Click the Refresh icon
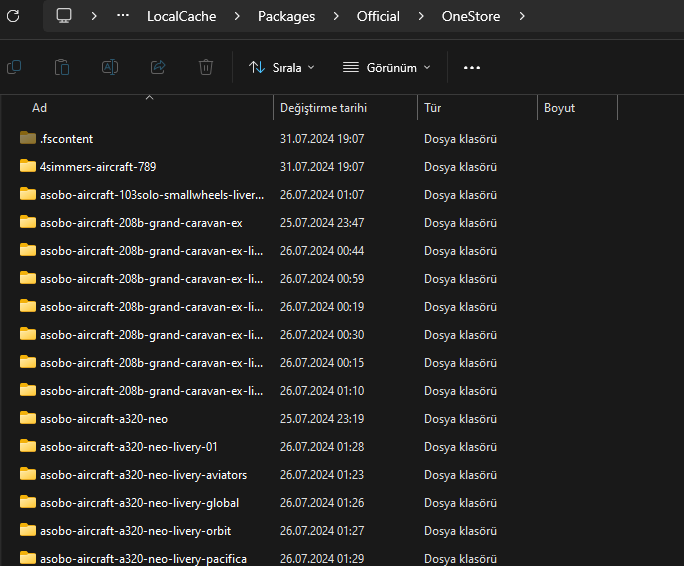684x566 pixels. [13, 16]
